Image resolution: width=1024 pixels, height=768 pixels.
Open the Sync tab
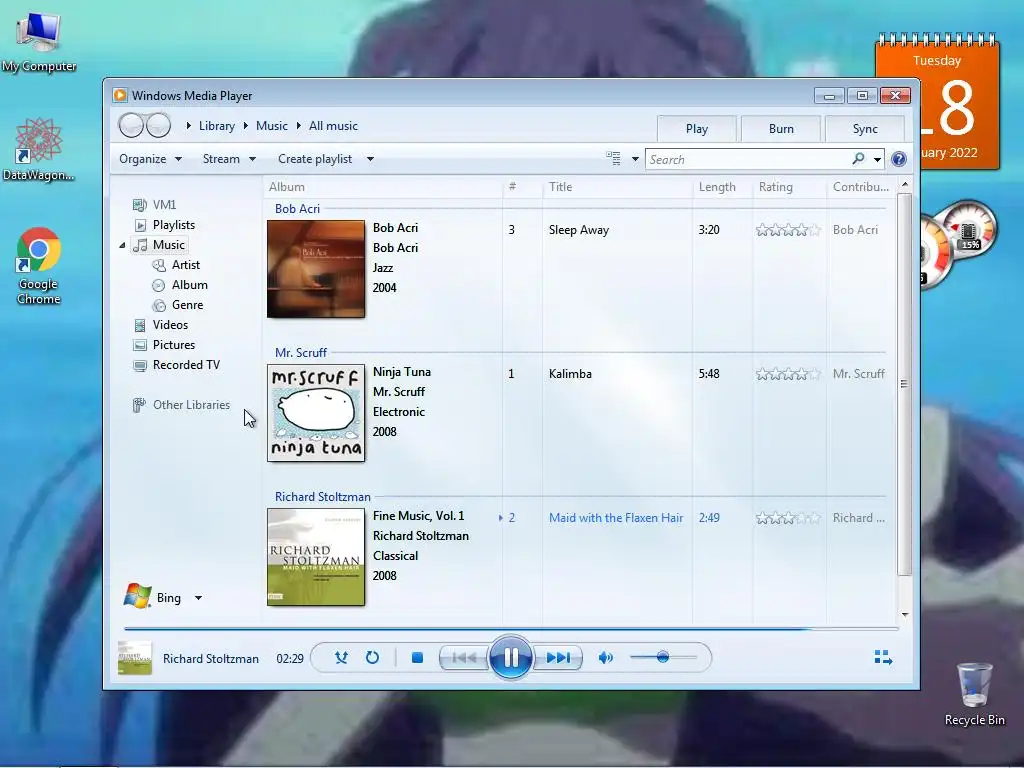click(x=865, y=129)
